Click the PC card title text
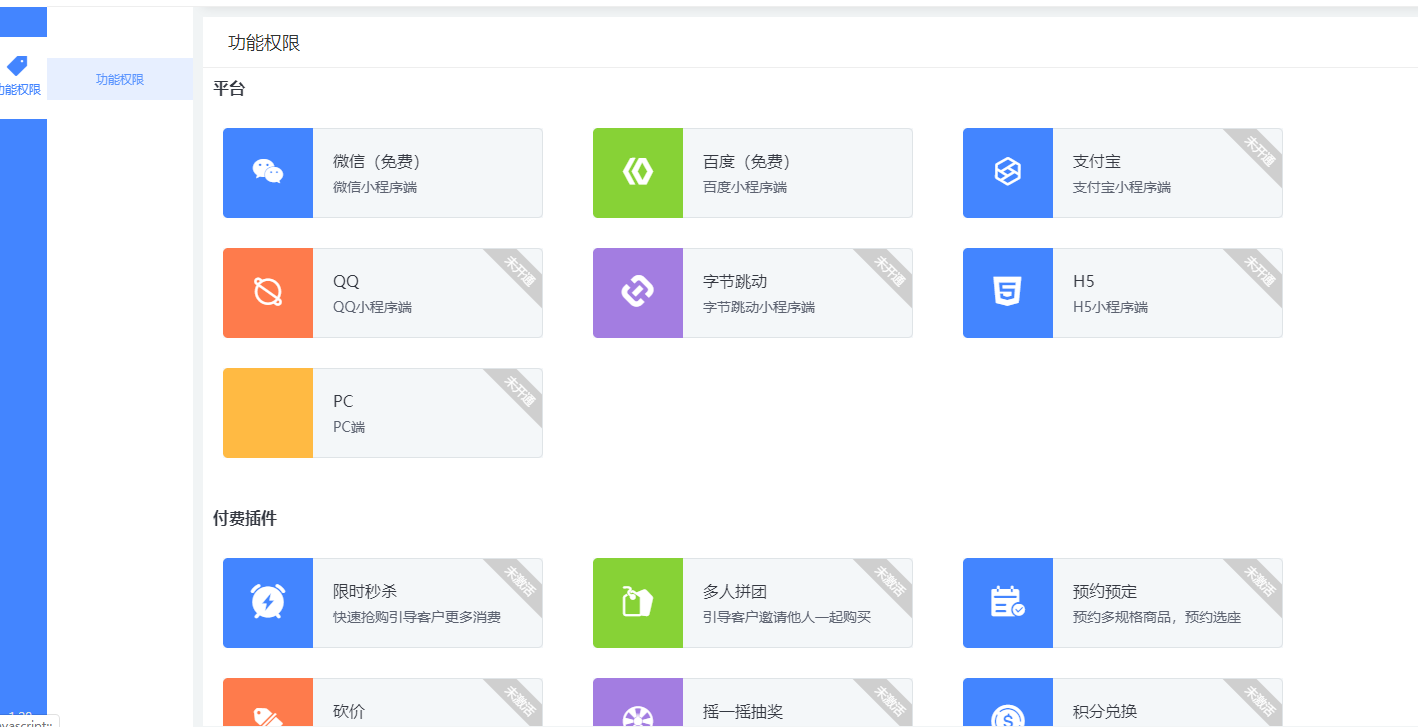Image resolution: width=1418 pixels, height=727 pixels. click(x=343, y=401)
